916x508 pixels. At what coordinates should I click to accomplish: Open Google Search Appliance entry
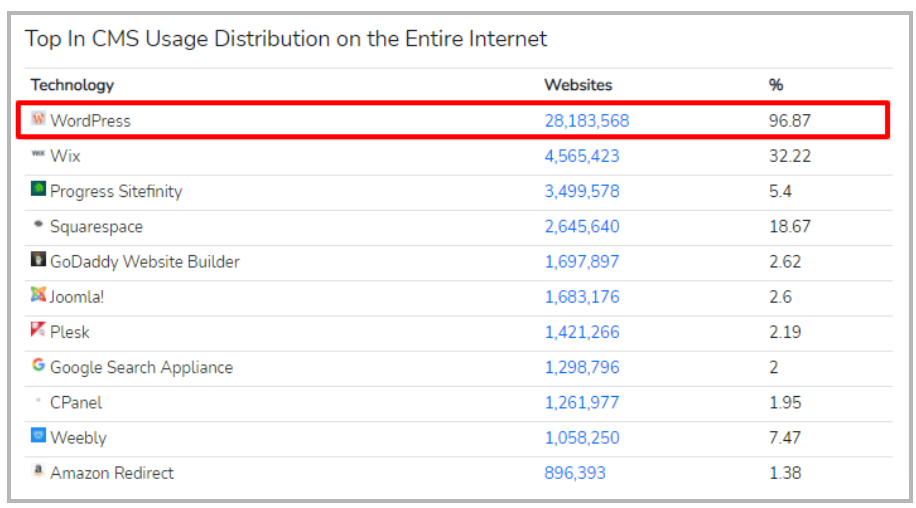(x=141, y=367)
